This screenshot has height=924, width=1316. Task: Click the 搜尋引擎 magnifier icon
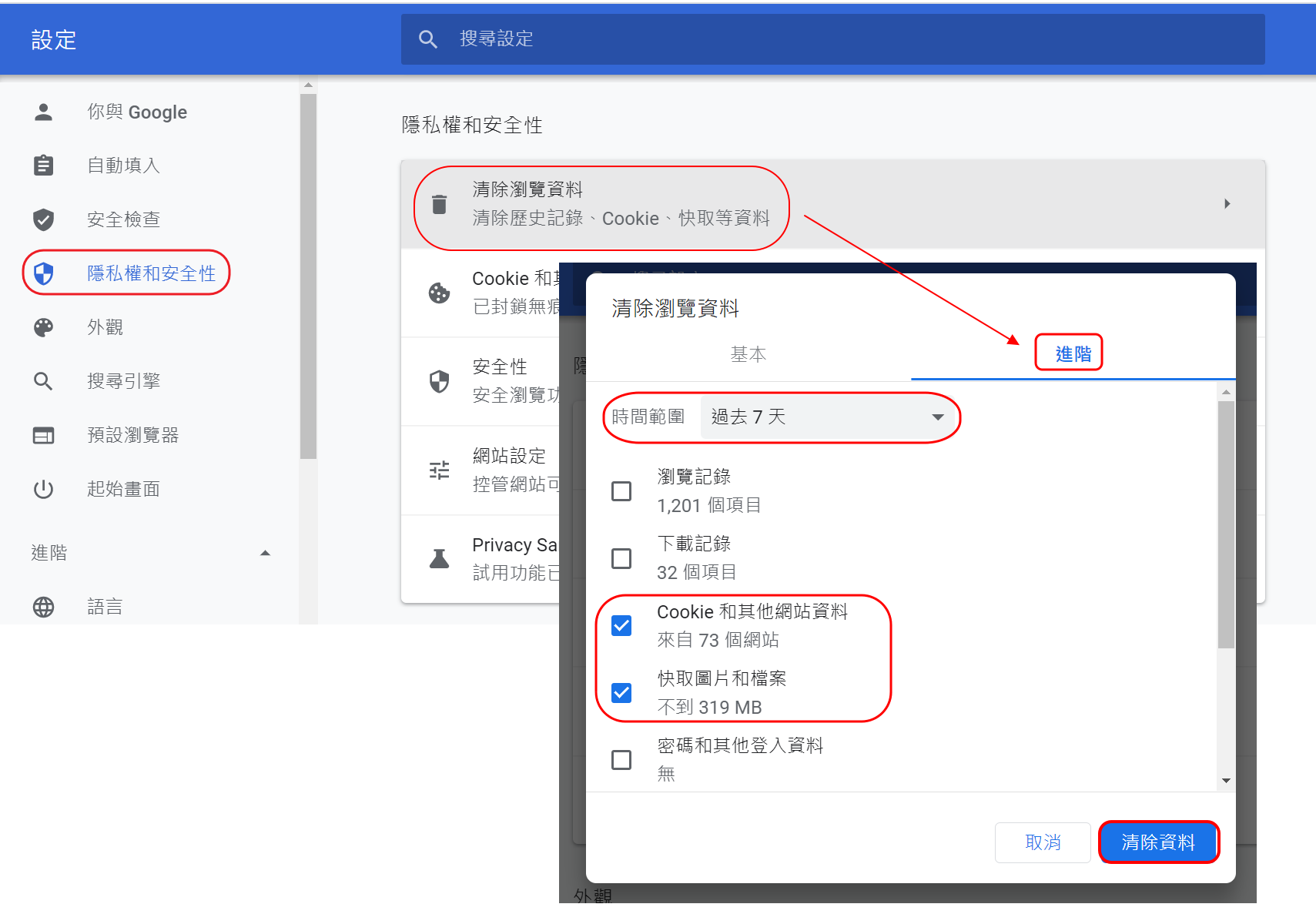(43, 380)
